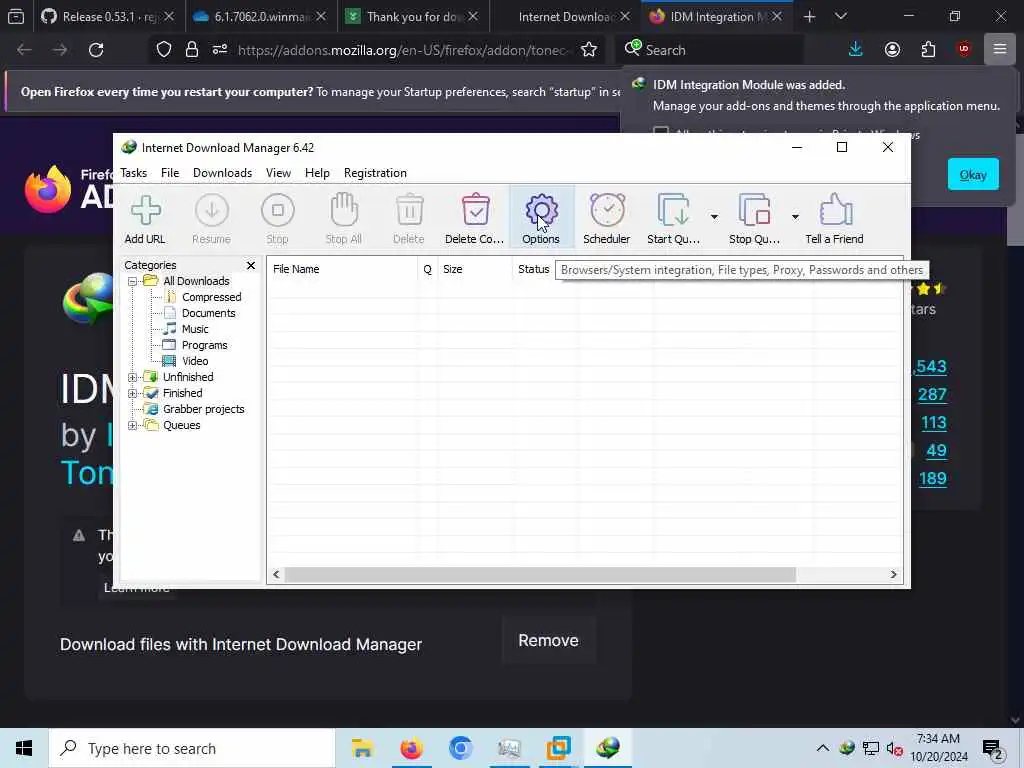Open the Registration menu
Viewport: 1024px width, 768px height.
(375, 173)
